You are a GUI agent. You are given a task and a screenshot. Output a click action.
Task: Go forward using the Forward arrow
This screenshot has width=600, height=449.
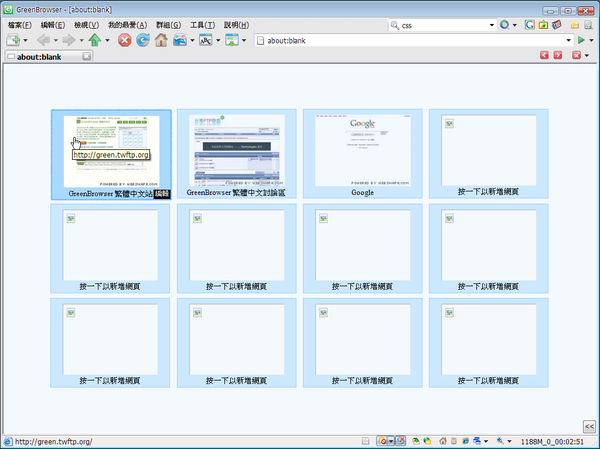coord(69,40)
